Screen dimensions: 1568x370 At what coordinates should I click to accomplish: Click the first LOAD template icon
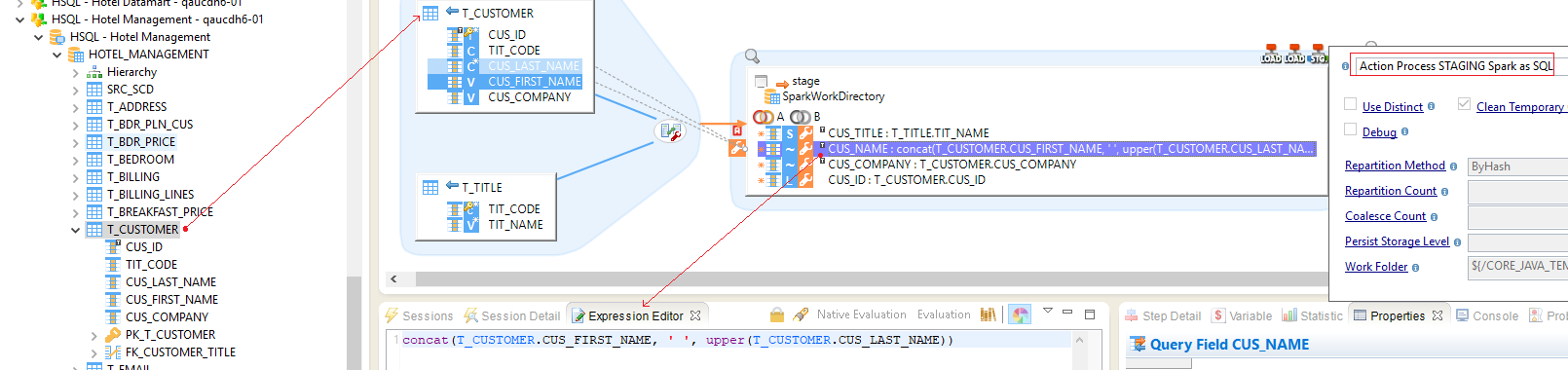pyautogui.click(x=1271, y=54)
